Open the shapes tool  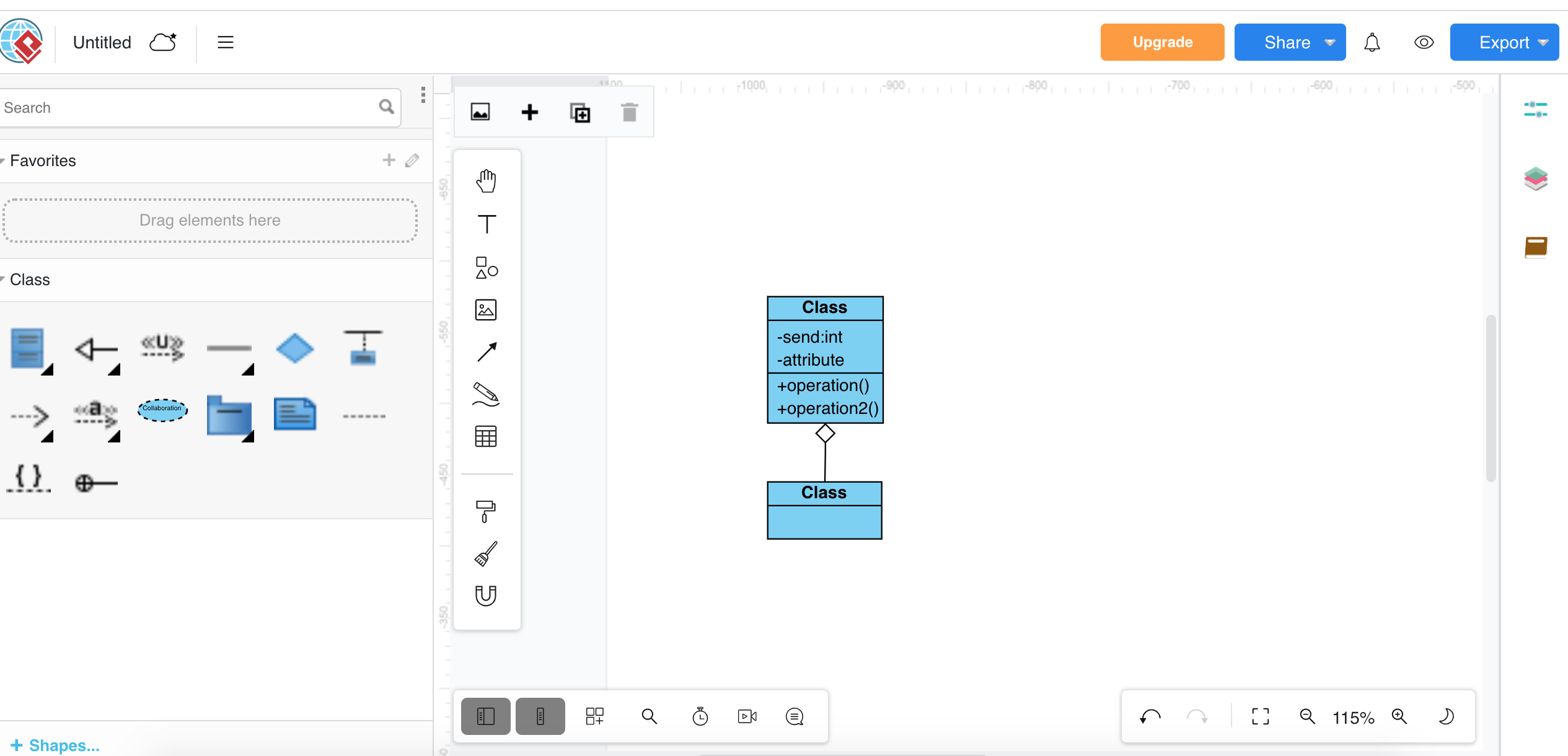(x=487, y=268)
